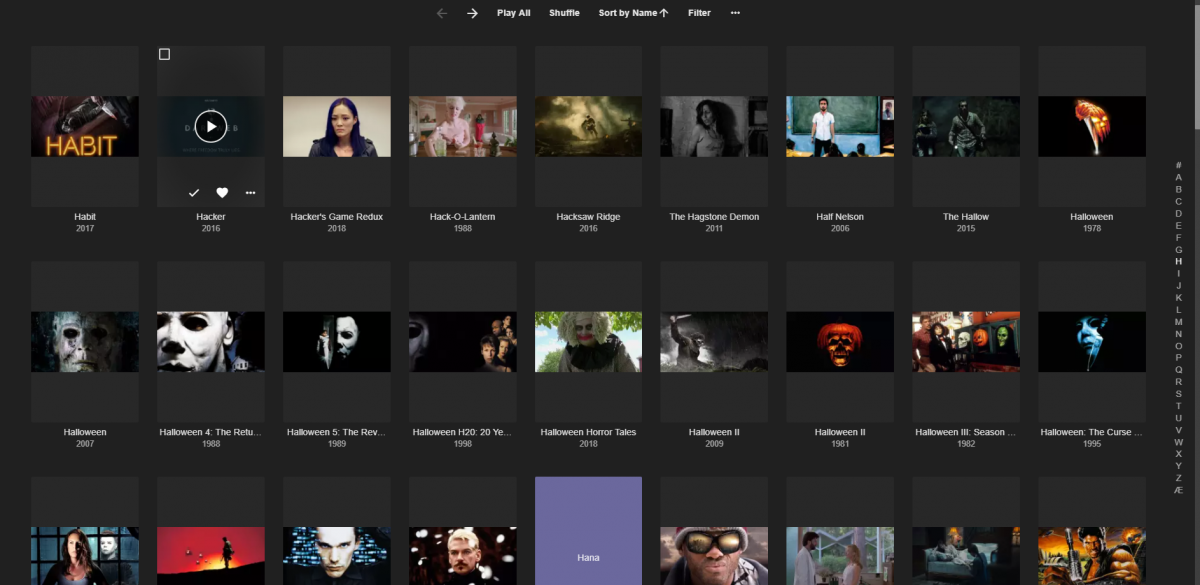Jump to letter A in alphabet index
The image size is (1200, 585).
(x=1178, y=177)
